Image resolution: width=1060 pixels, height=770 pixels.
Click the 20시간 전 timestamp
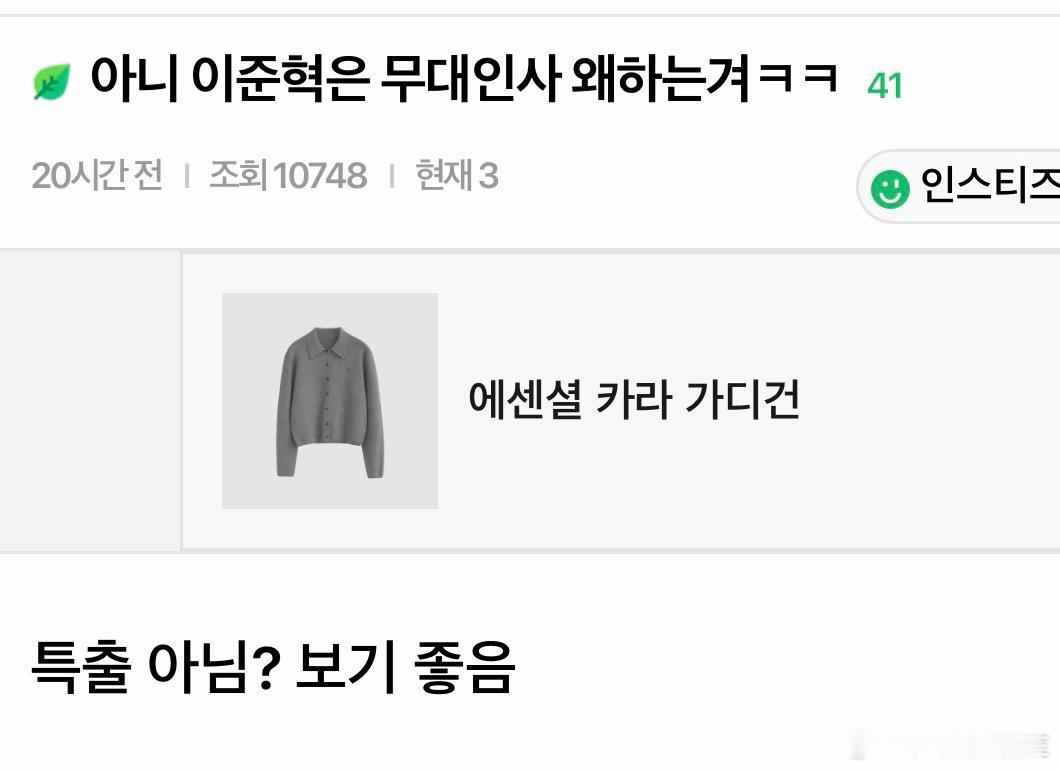(x=97, y=176)
